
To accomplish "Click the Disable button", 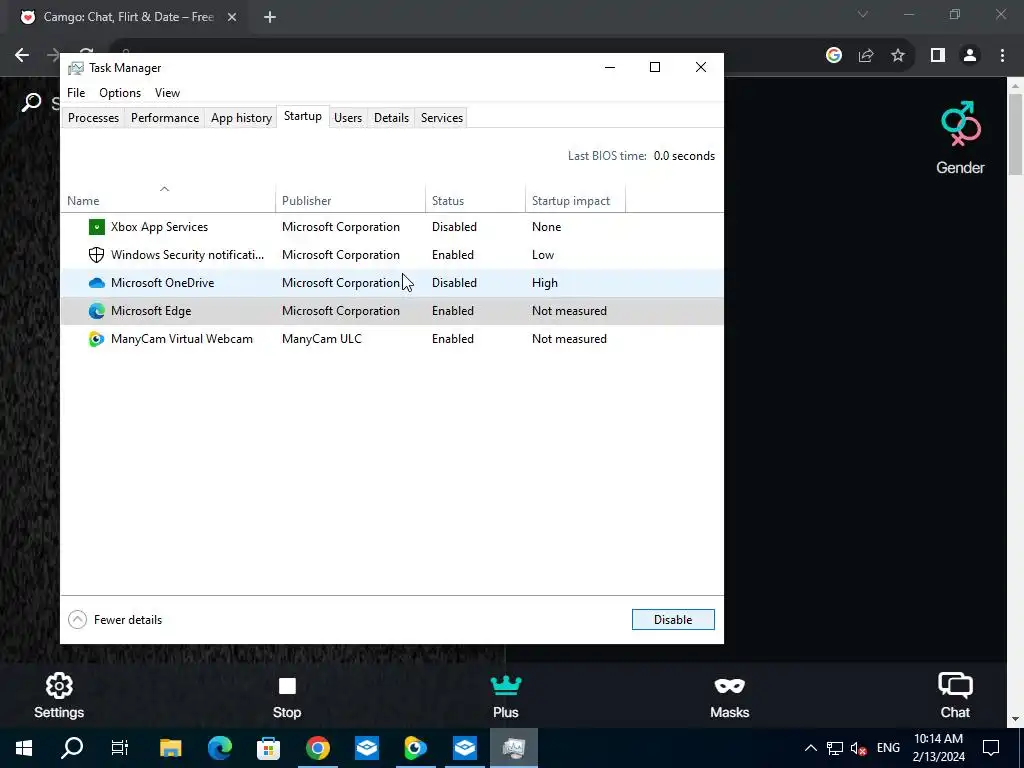I will pyautogui.click(x=673, y=620).
